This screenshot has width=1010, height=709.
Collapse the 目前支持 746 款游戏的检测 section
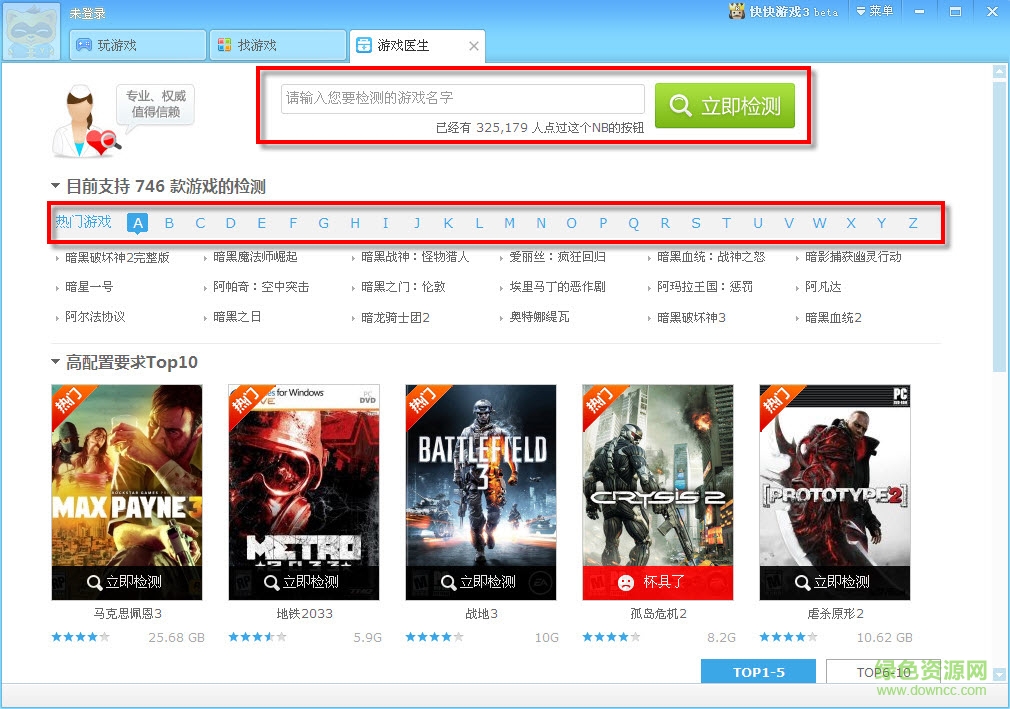click(x=56, y=186)
